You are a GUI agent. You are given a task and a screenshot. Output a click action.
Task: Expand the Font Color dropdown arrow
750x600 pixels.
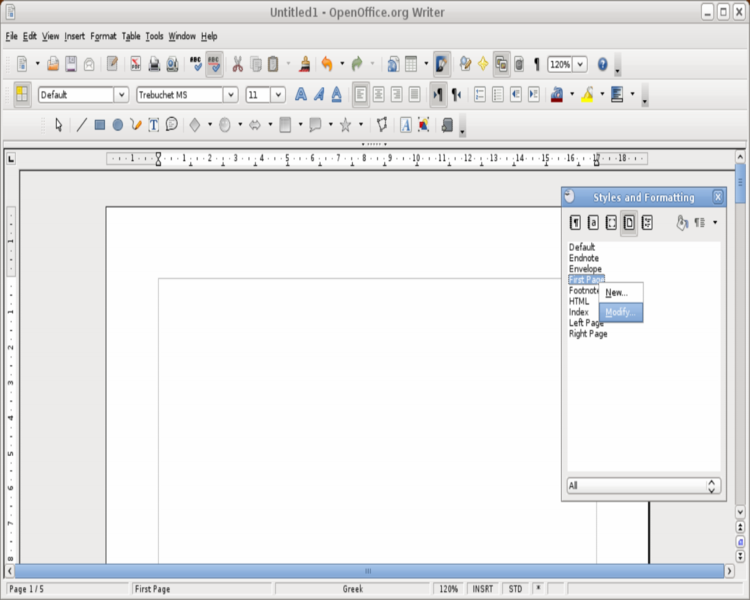tap(572, 94)
